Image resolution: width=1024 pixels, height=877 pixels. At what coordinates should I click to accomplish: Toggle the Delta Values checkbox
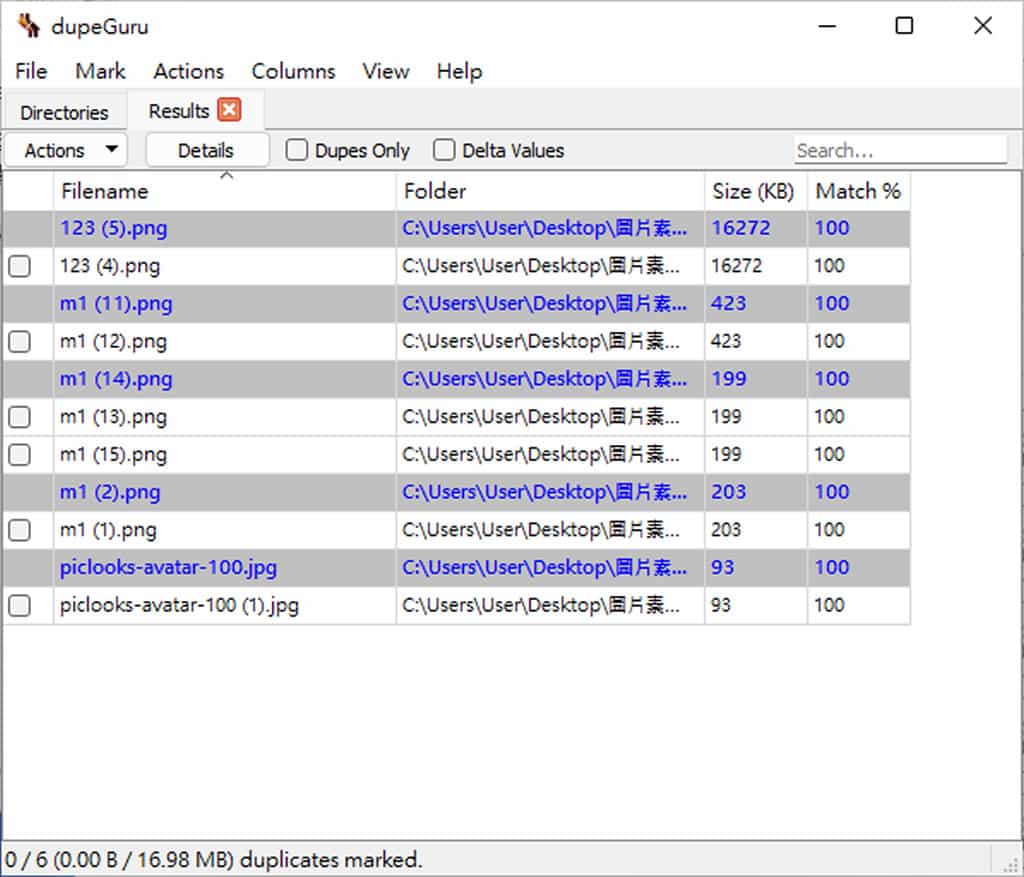[x=444, y=150]
